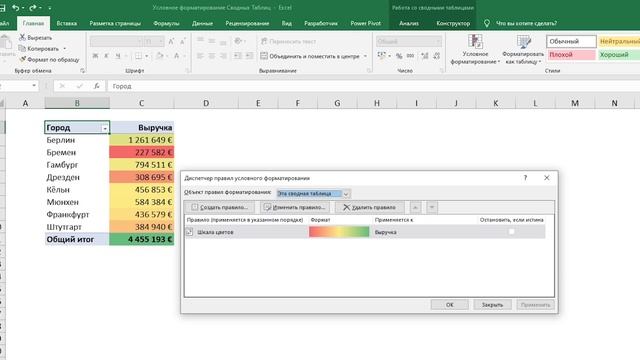Screen dimensions: 640x360
Task: Click the thousands separator (000) icon
Action: [x=410, y=56]
